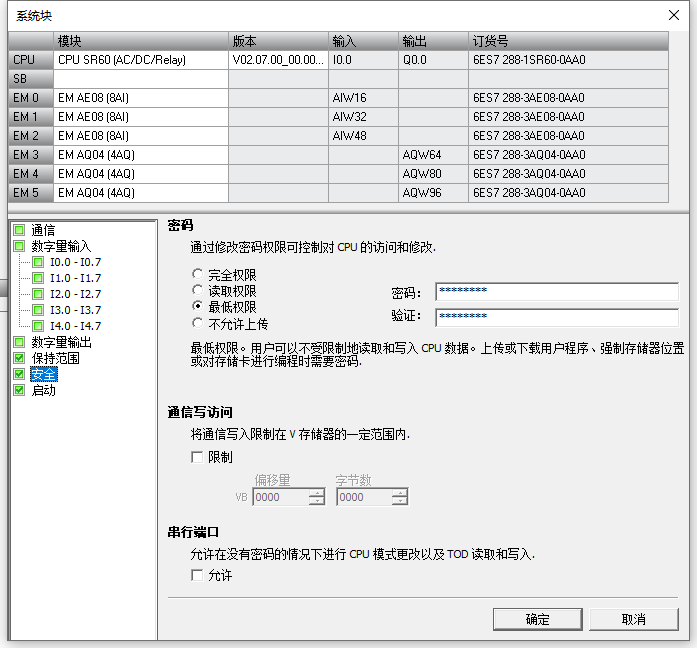Open the 通信 tree node

click(43, 230)
